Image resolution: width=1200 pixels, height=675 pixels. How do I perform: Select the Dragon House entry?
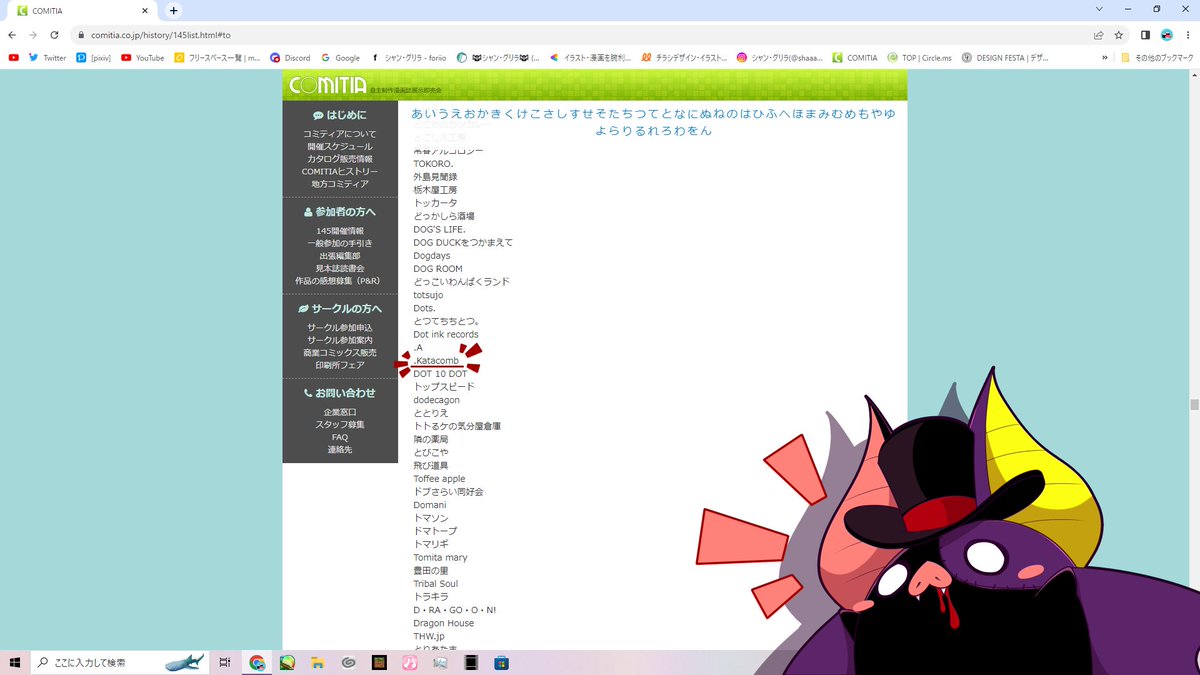pyautogui.click(x=444, y=623)
